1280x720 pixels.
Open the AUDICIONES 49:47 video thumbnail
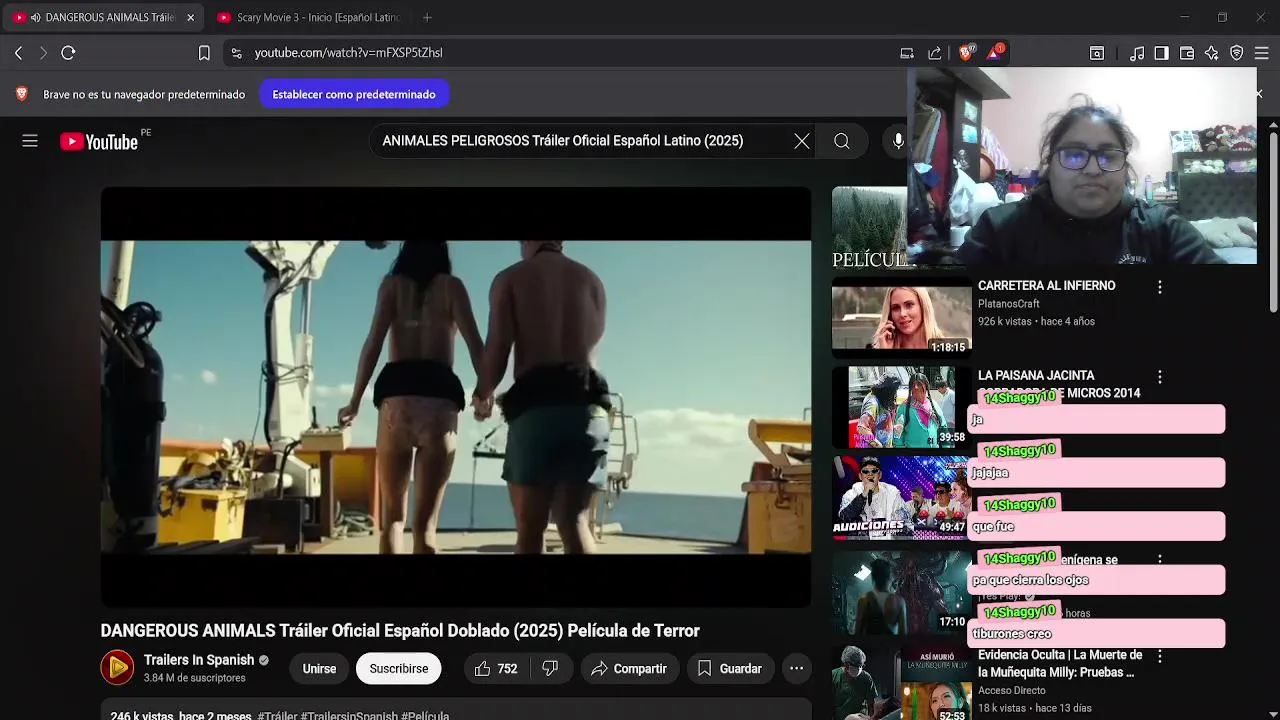point(901,497)
